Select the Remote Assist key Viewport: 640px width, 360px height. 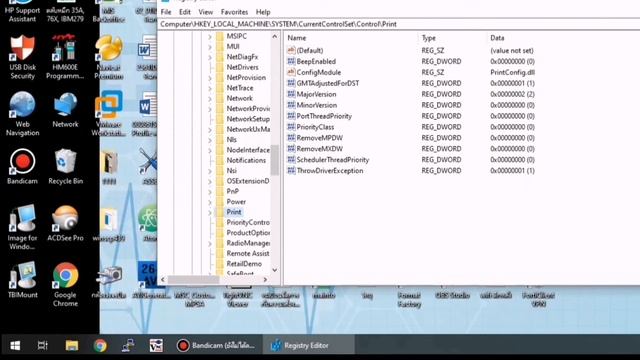point(247,253)
